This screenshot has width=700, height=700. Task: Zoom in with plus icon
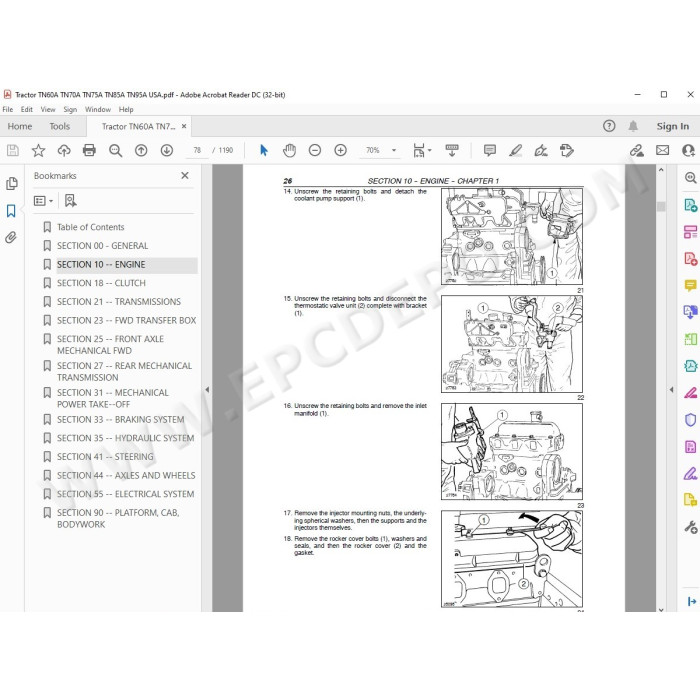click(341, 150)
